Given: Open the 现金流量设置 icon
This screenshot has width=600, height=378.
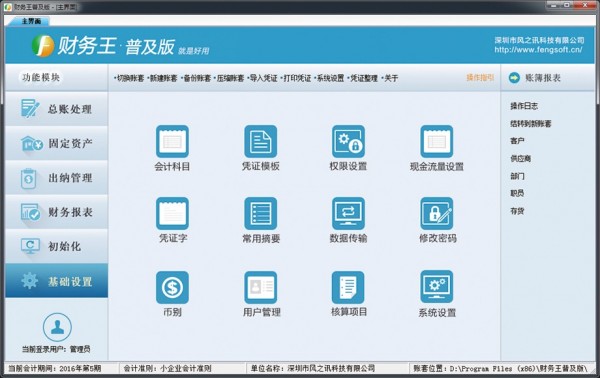Looking at the screenshot, I should [x=437, y=141].
